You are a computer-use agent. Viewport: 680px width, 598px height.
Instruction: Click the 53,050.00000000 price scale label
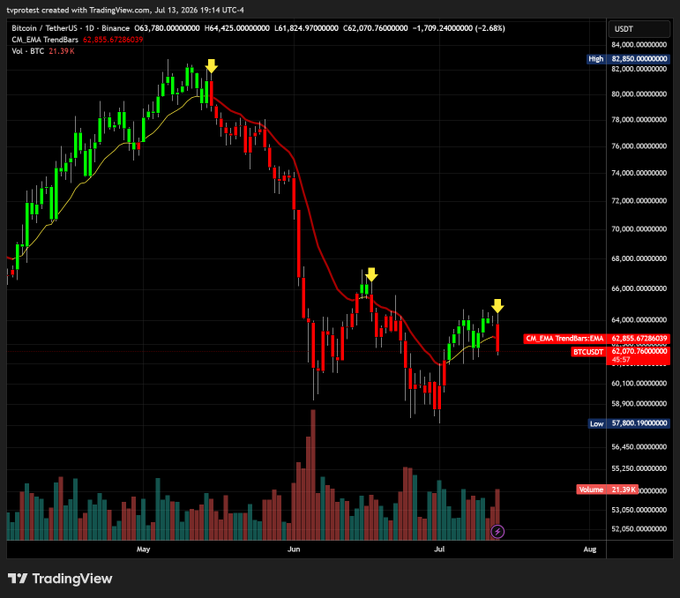(639, 510)
